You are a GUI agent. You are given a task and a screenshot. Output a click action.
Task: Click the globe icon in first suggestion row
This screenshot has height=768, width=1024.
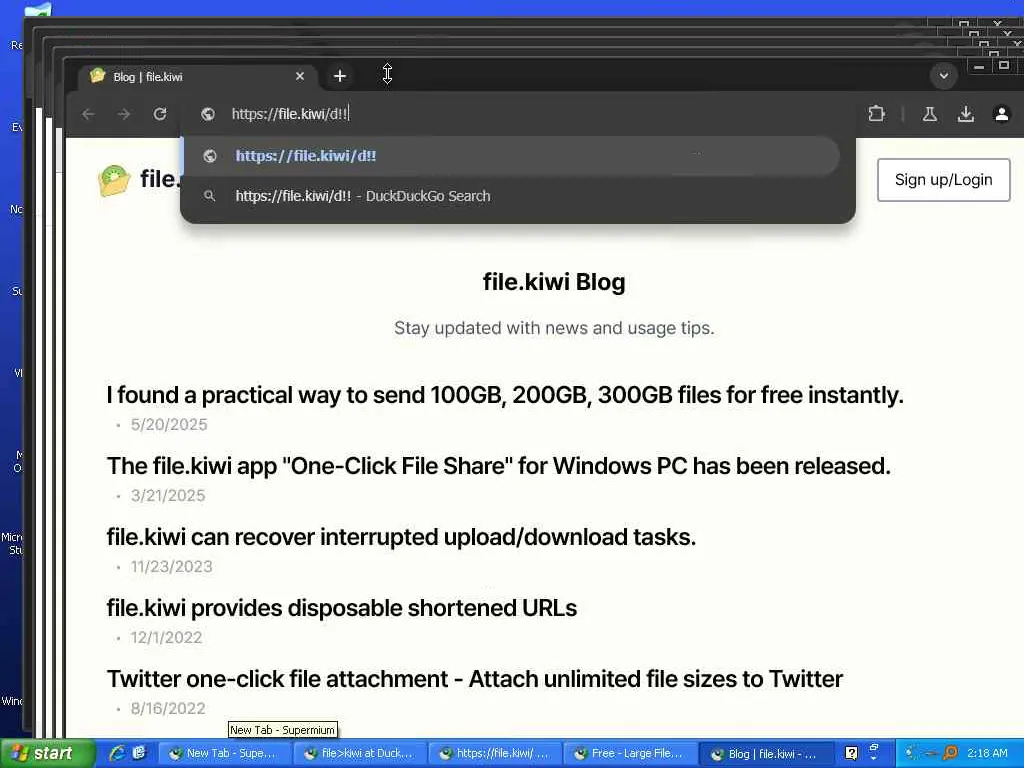[210, 156]
